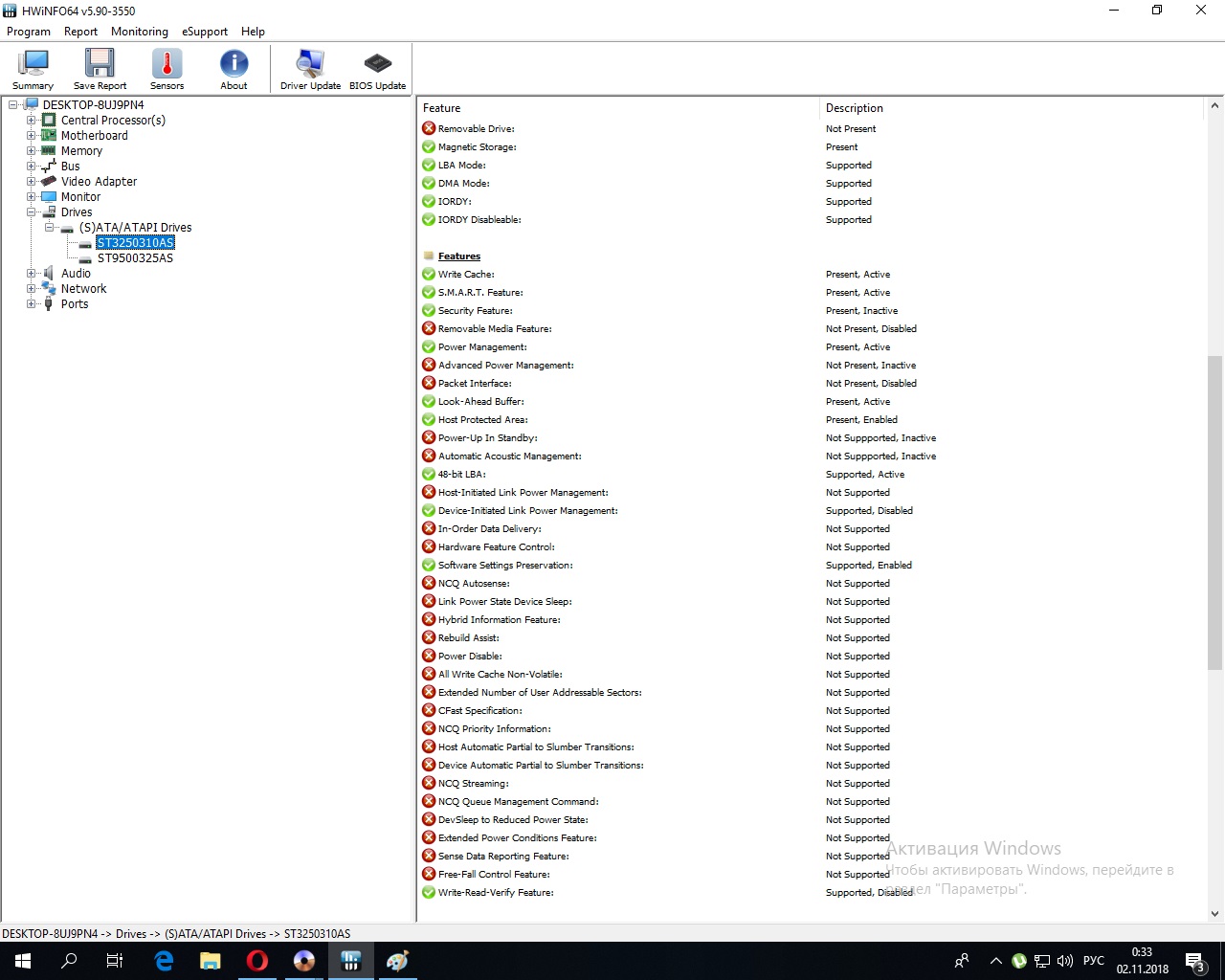The width and height of the screenshot is (1225, 980).
Task: Select the NCQ Streaming row
Action: tap(812, 784)
